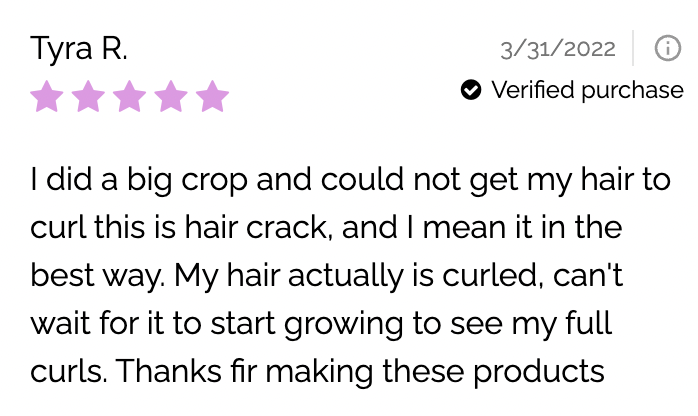Click the review date 3/31/2022

[x=558, y=48]
